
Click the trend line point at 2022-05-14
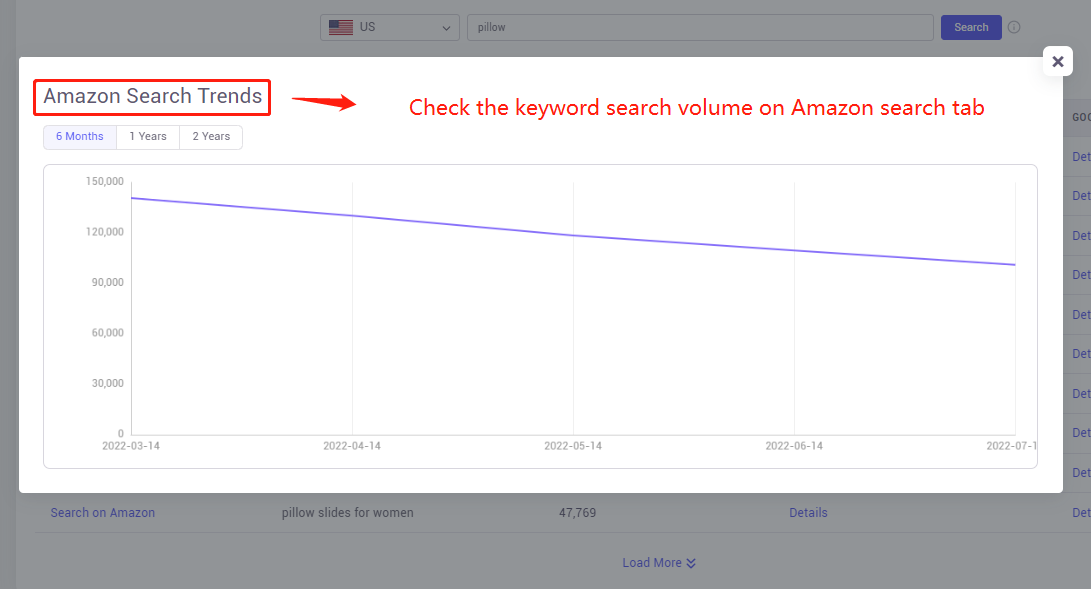[x=573, y=235]
